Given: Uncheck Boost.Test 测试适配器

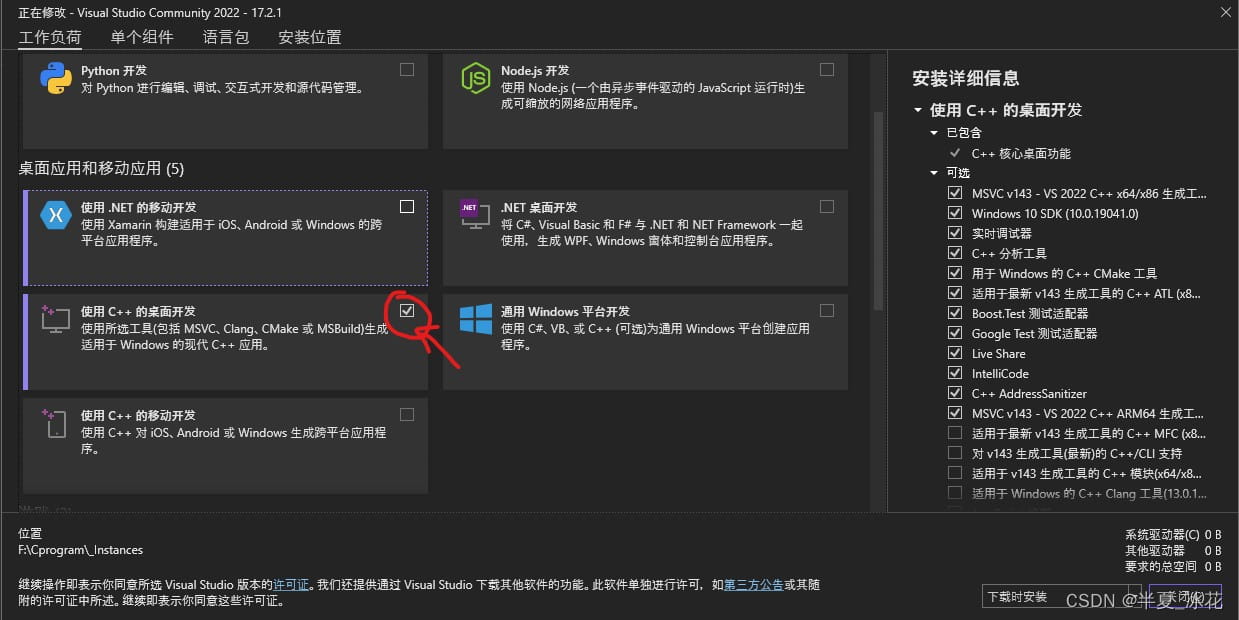Looking at the screenshot, I should click(954, 313).
